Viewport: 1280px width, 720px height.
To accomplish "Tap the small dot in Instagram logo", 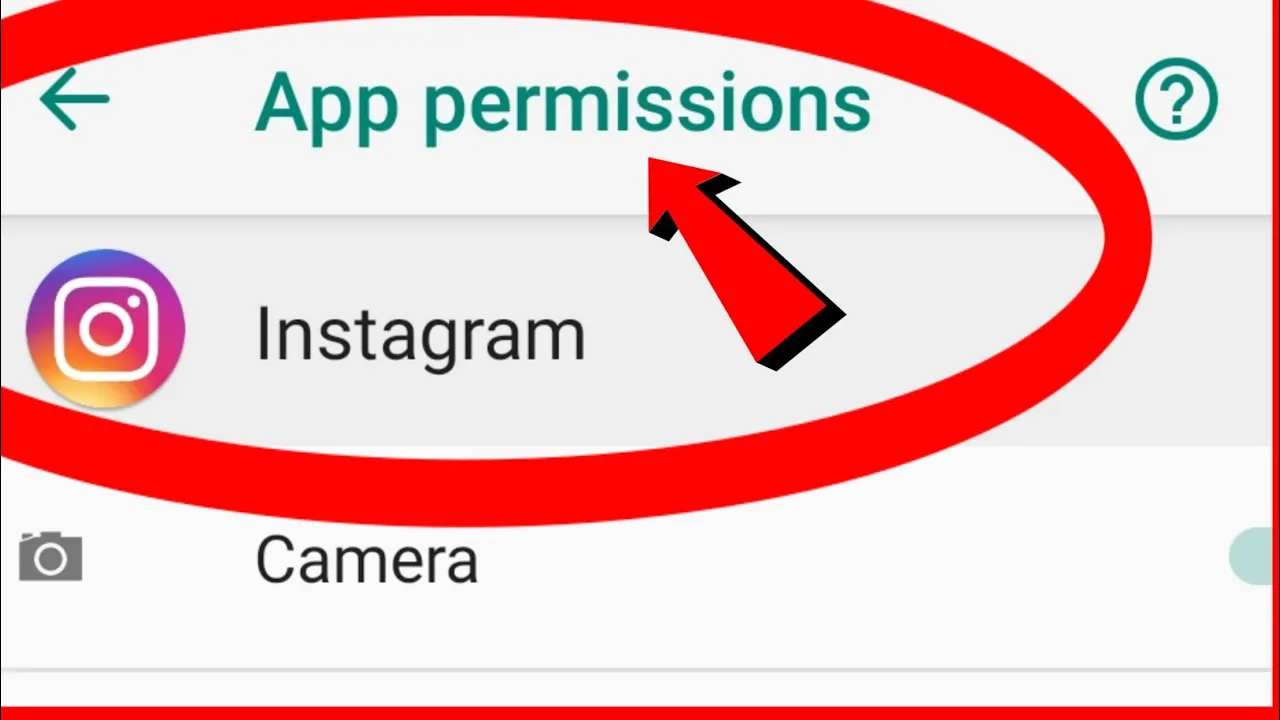I will [x=138, y=298].
